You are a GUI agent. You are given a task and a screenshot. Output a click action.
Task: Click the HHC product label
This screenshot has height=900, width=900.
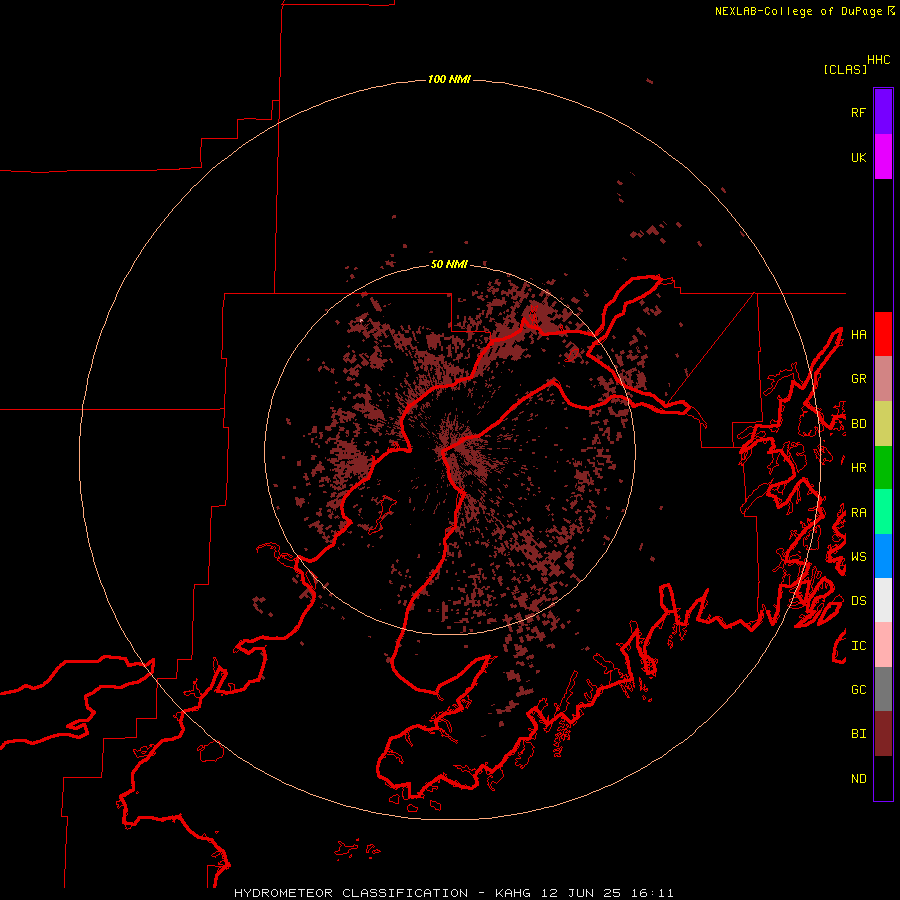tap(879, 60)
